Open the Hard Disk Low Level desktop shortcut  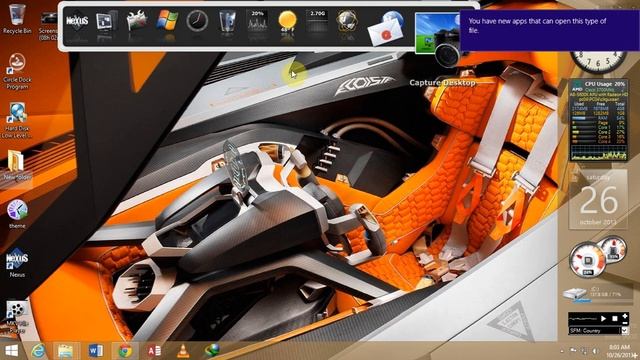pos(17,120)
